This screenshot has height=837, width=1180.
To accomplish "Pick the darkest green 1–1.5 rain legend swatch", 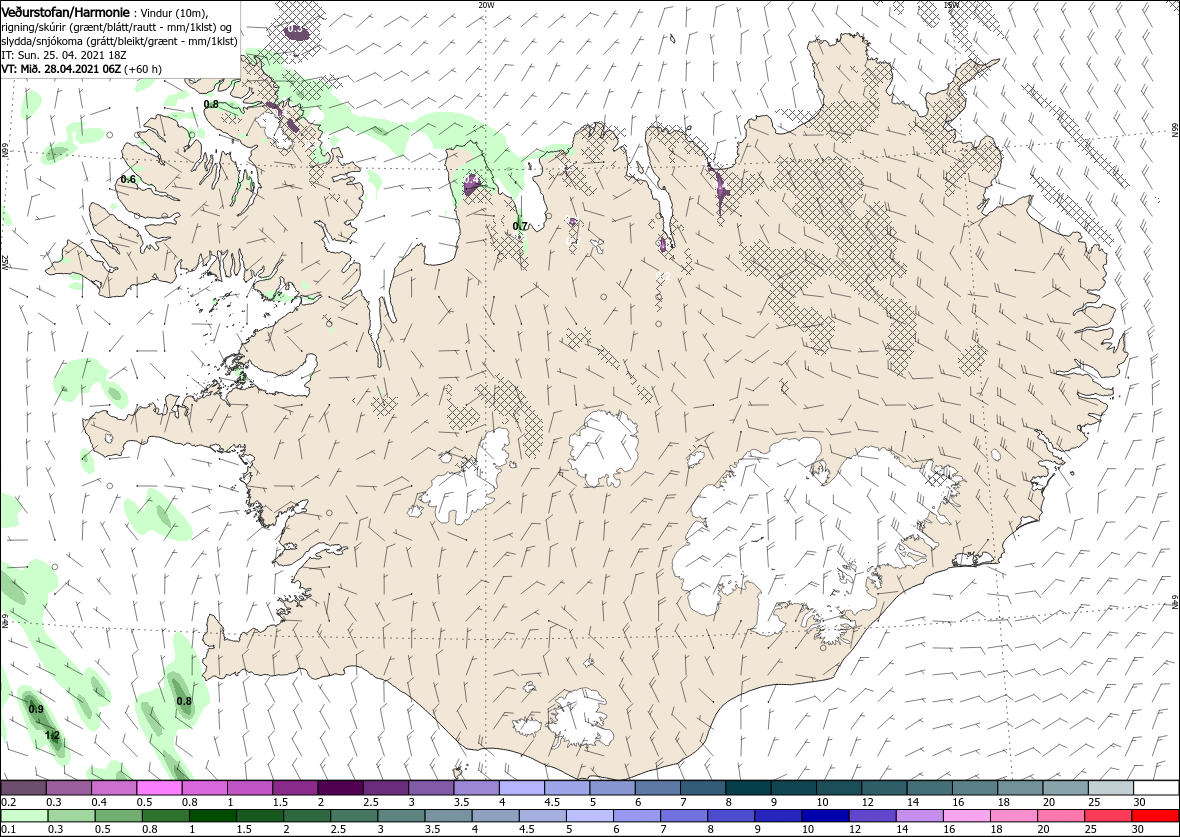I will pyautogui.click(x=212, y=816).
